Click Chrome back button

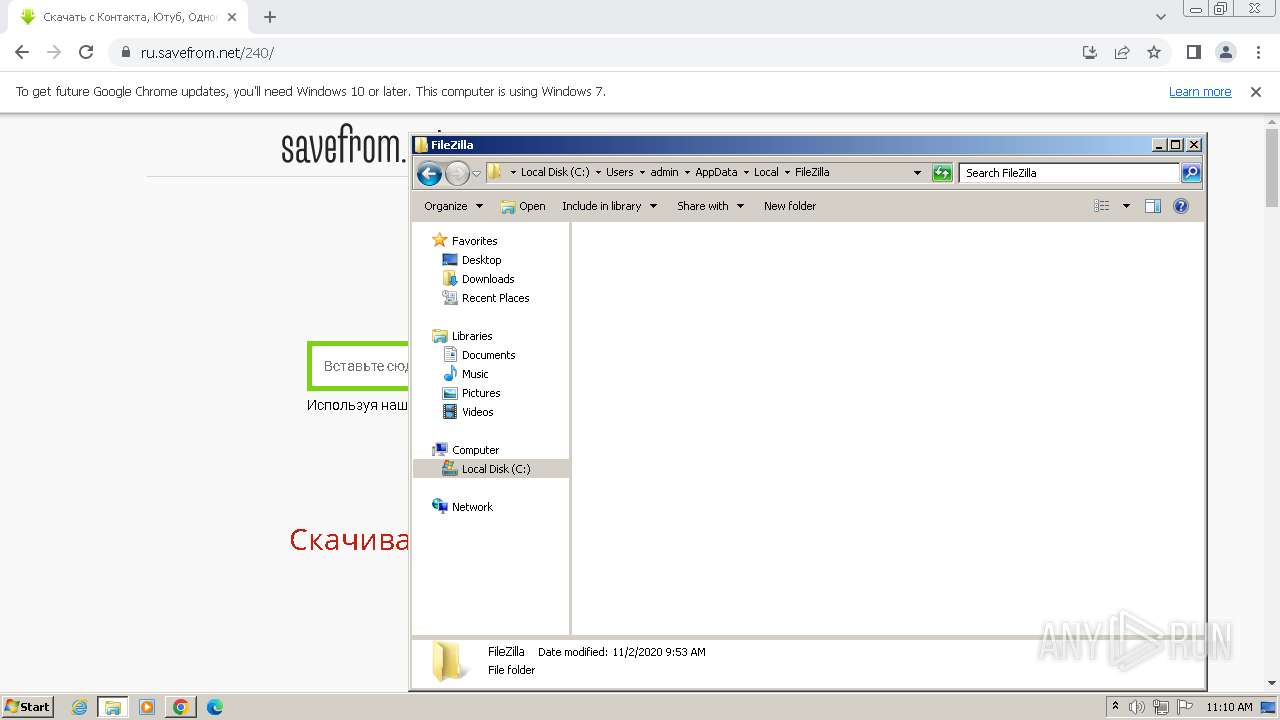click(22, 52)
